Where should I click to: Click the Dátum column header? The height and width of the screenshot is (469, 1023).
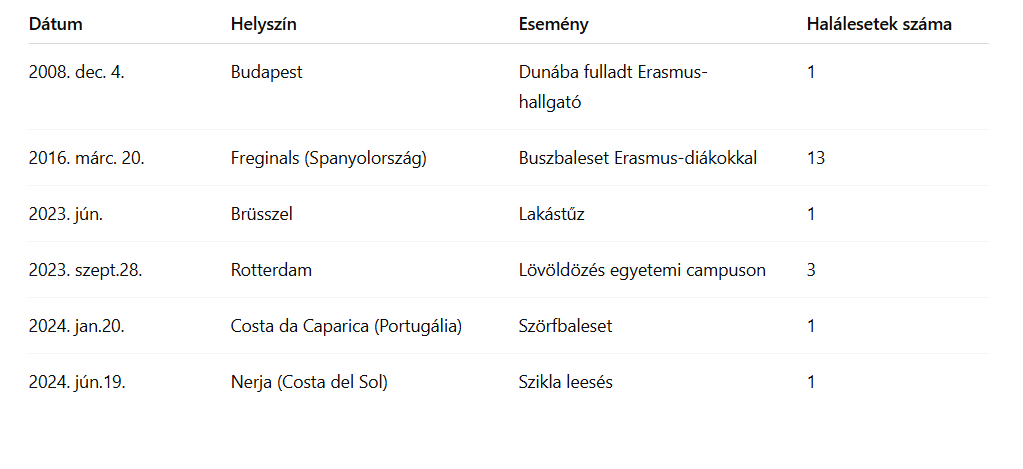click(56, 24)
